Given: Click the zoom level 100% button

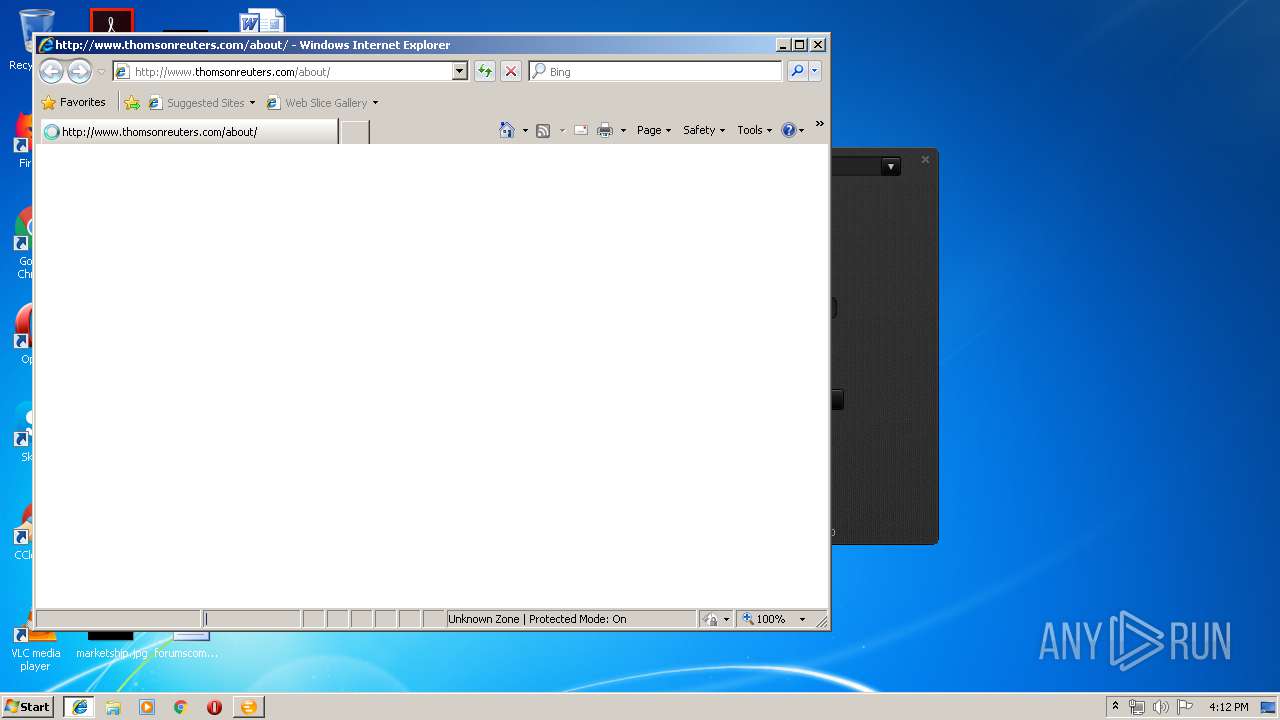Looking at the screenshot, I should pyautogui.click(x=764, y=619).
